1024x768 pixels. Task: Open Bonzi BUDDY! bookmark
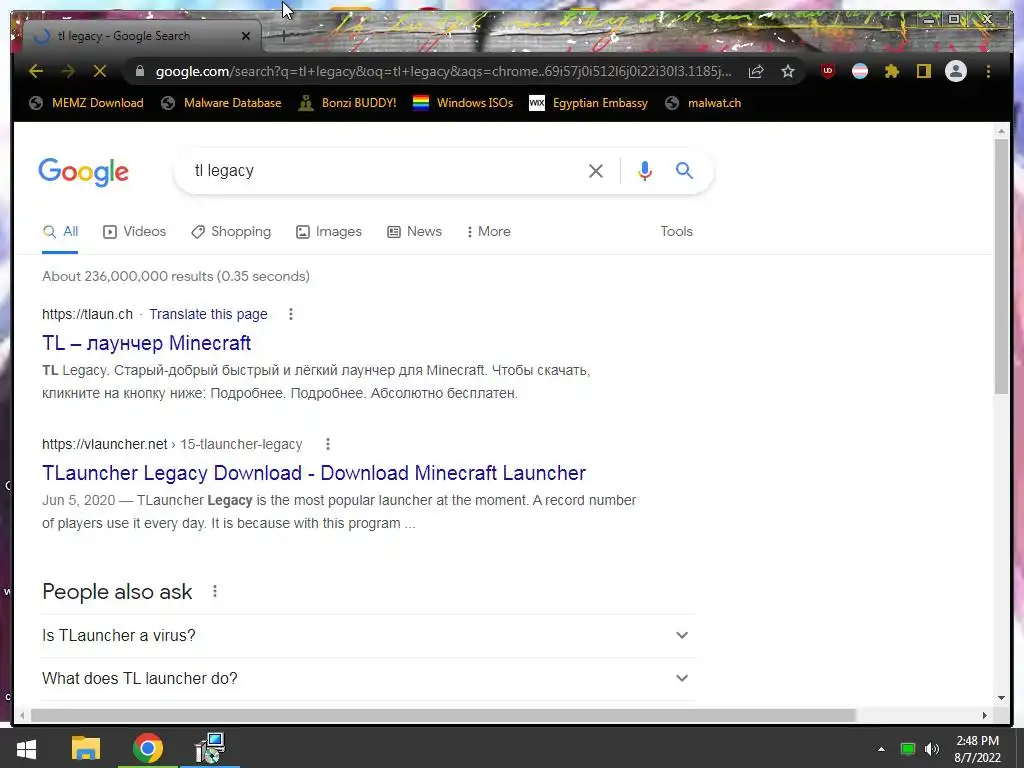[x=347, y=103]
